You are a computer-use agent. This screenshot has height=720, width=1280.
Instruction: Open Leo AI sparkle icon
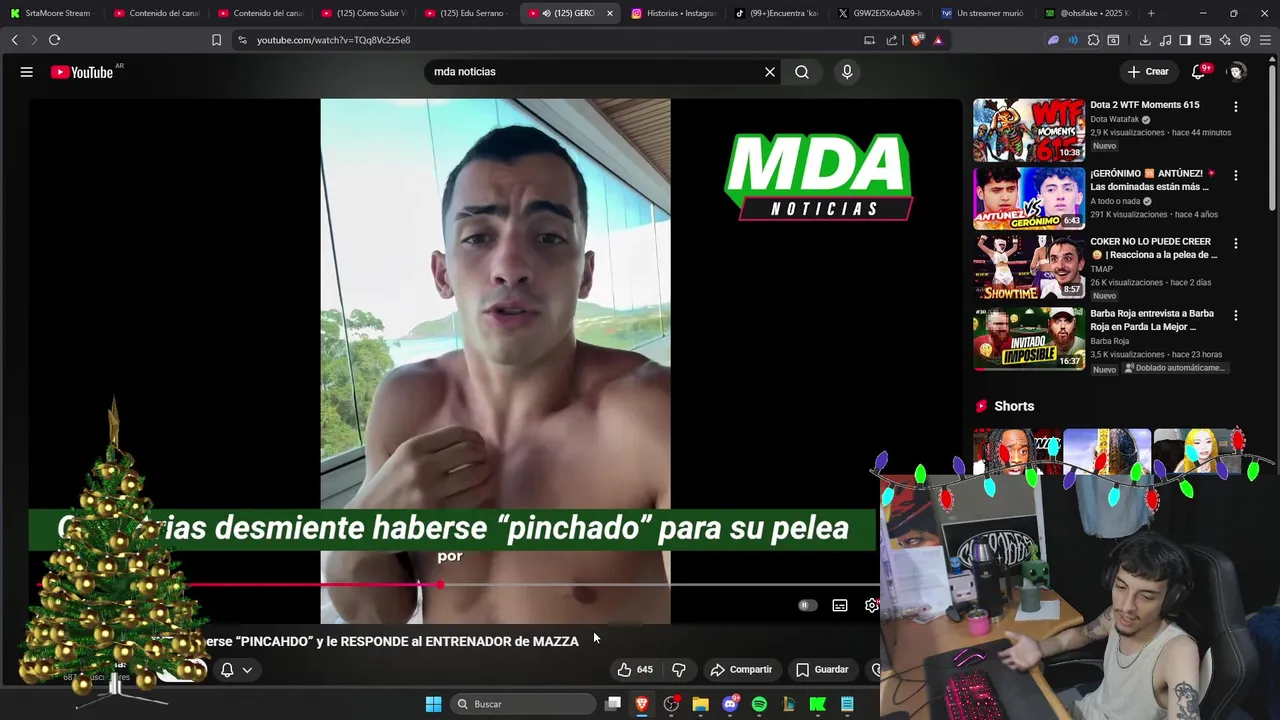(x=1225, y=40)
